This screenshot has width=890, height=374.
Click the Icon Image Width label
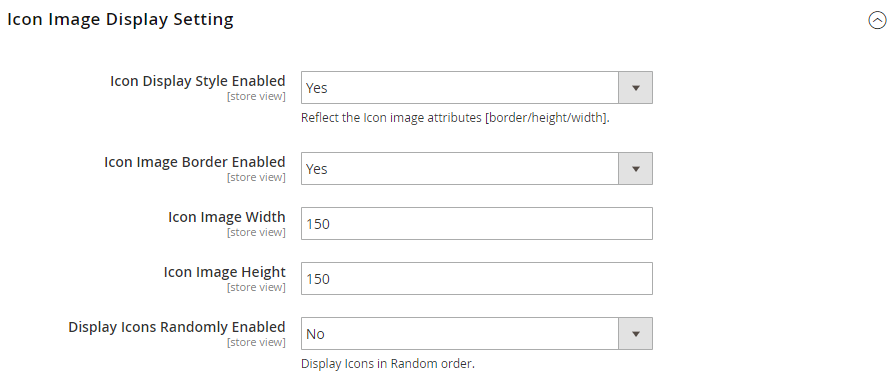[x=226, y=217]
